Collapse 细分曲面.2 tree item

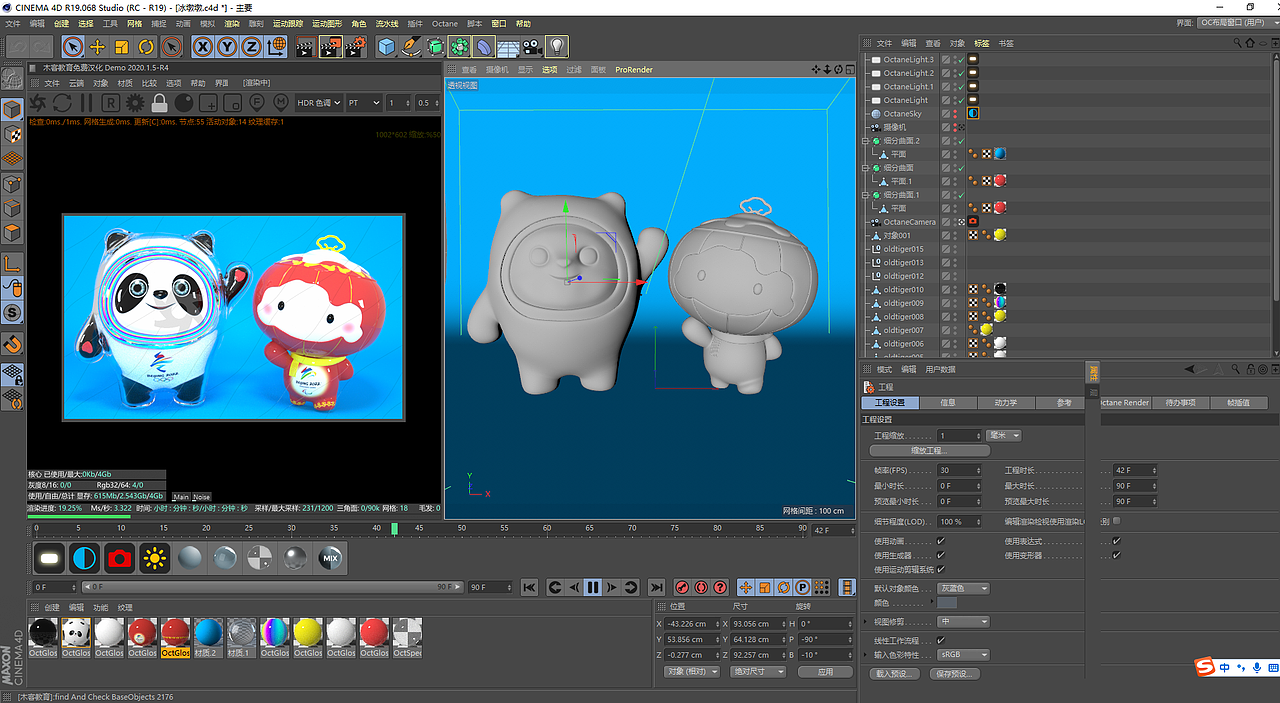(x=865, y=141)
